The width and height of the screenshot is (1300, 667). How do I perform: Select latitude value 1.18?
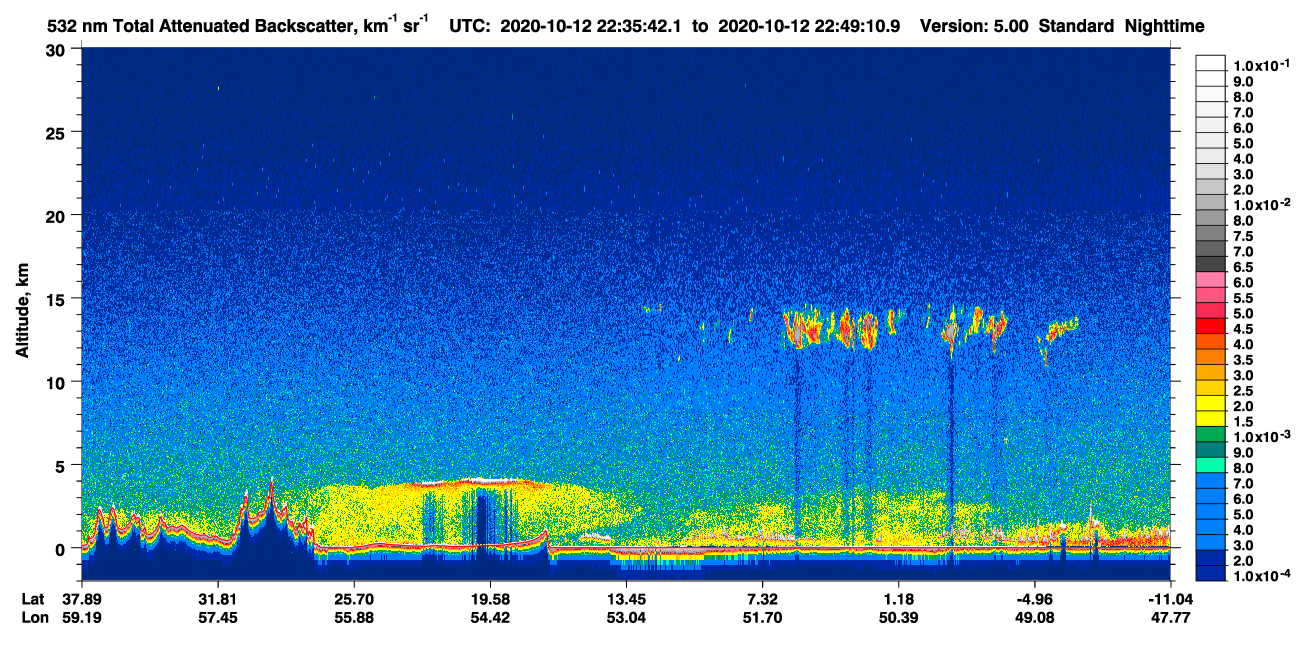[899, 599]
